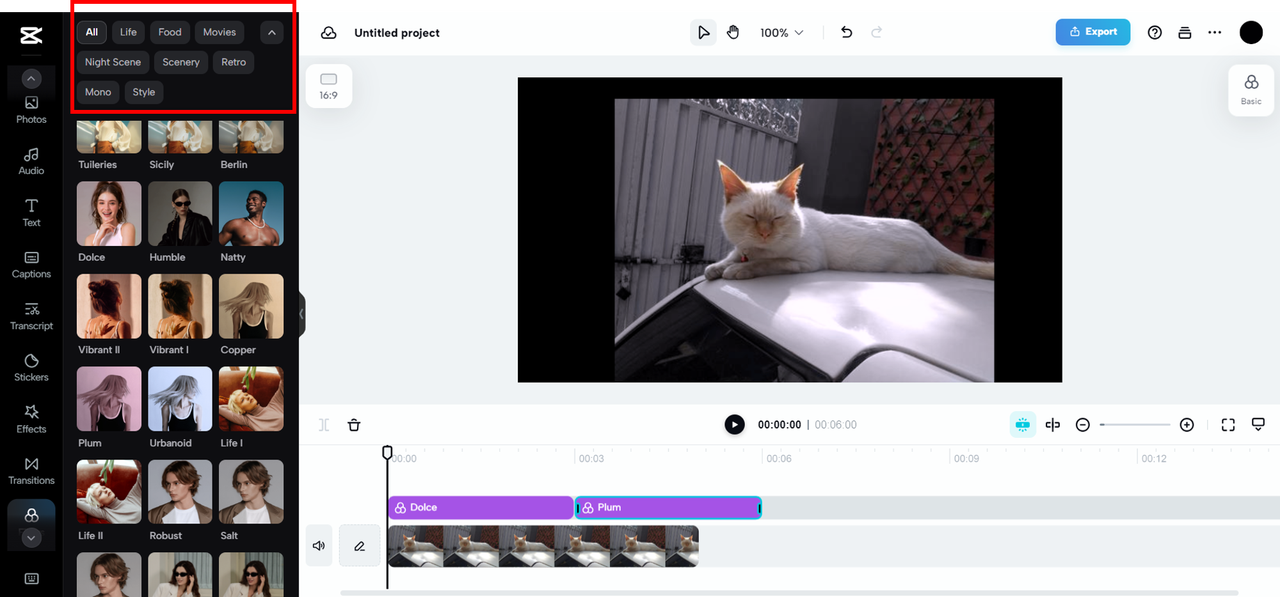Select the All filter category
Viewport: 1280px width, 597px height.
click(91, 33)
